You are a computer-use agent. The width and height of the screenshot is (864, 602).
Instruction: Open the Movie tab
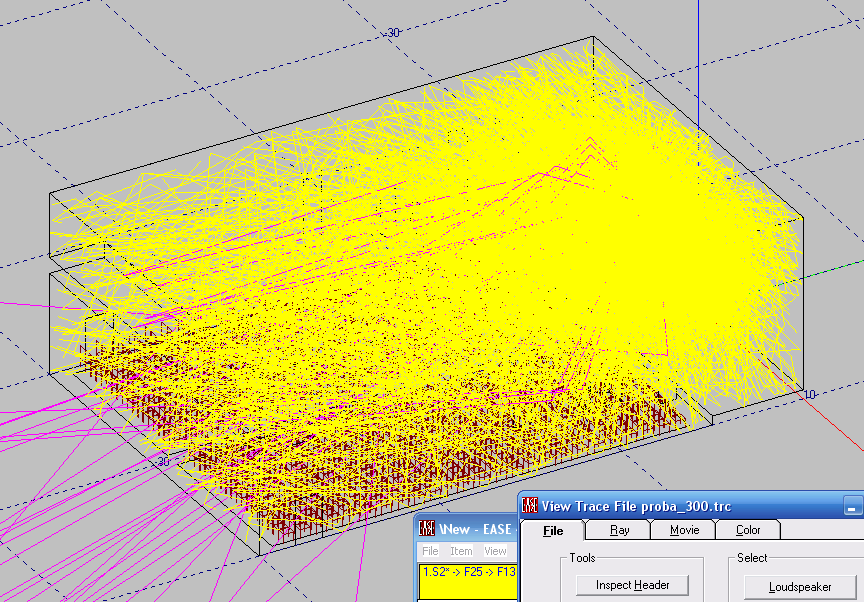coord(684,530)
